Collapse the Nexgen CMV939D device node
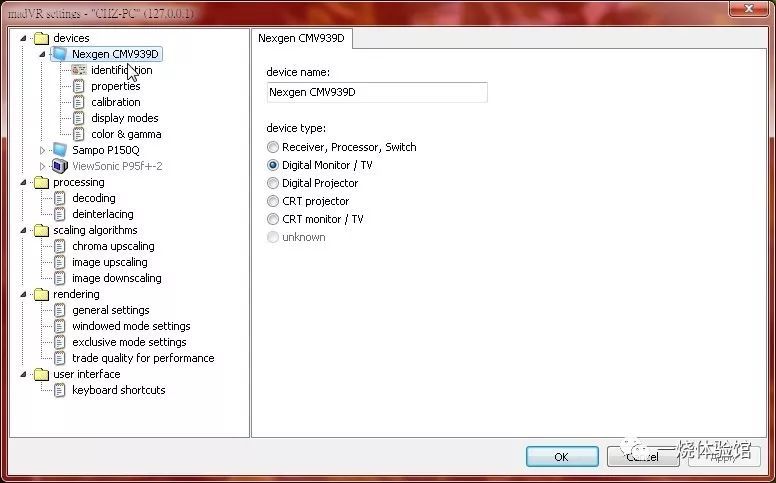This screenshot has height=483, width=776. 42,54
